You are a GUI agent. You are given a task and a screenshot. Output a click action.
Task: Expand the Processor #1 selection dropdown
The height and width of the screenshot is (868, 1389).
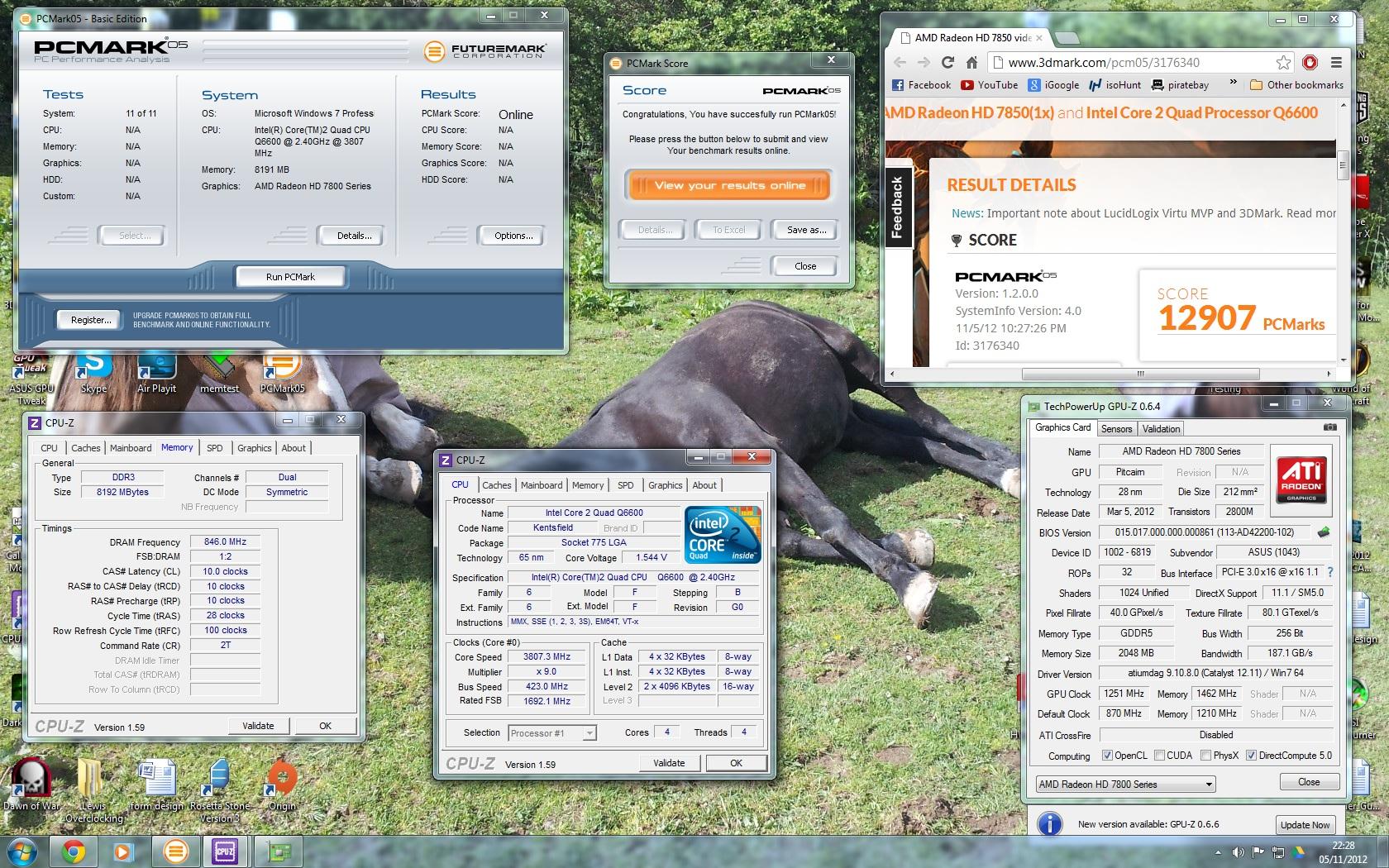click(551, 732)
